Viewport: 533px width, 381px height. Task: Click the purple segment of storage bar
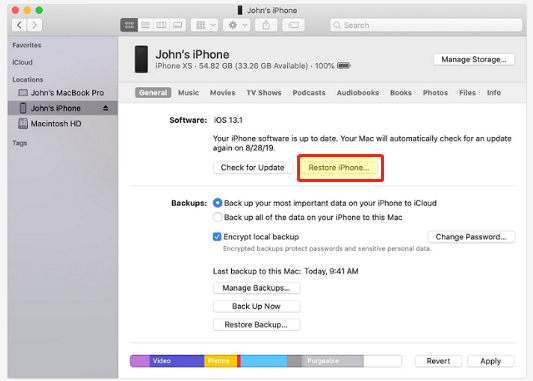point(140,361)
